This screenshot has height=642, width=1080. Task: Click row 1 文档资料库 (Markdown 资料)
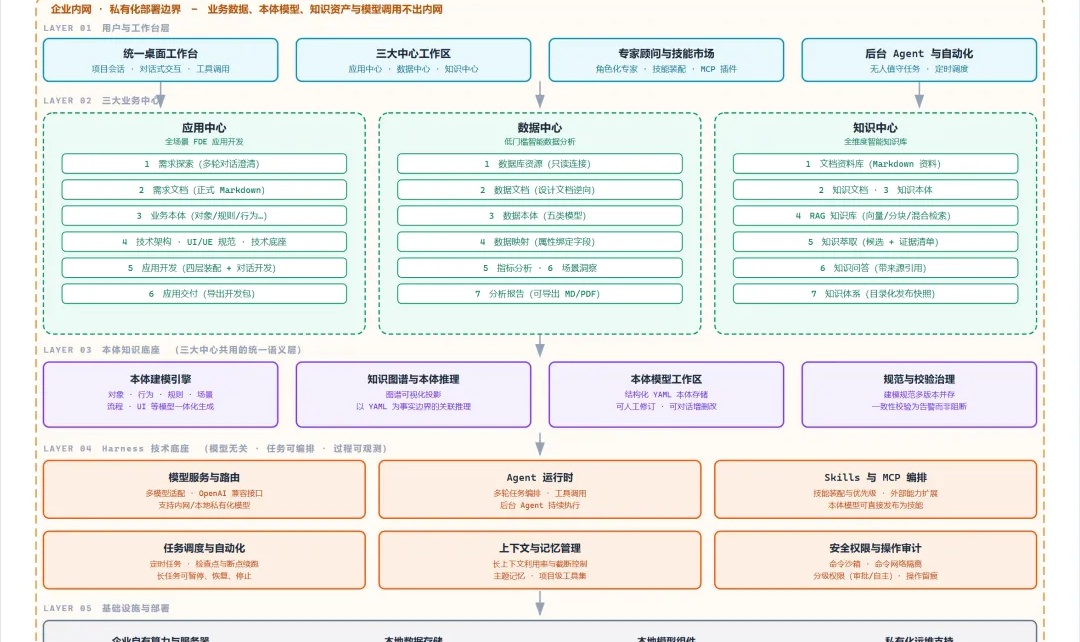875,164
